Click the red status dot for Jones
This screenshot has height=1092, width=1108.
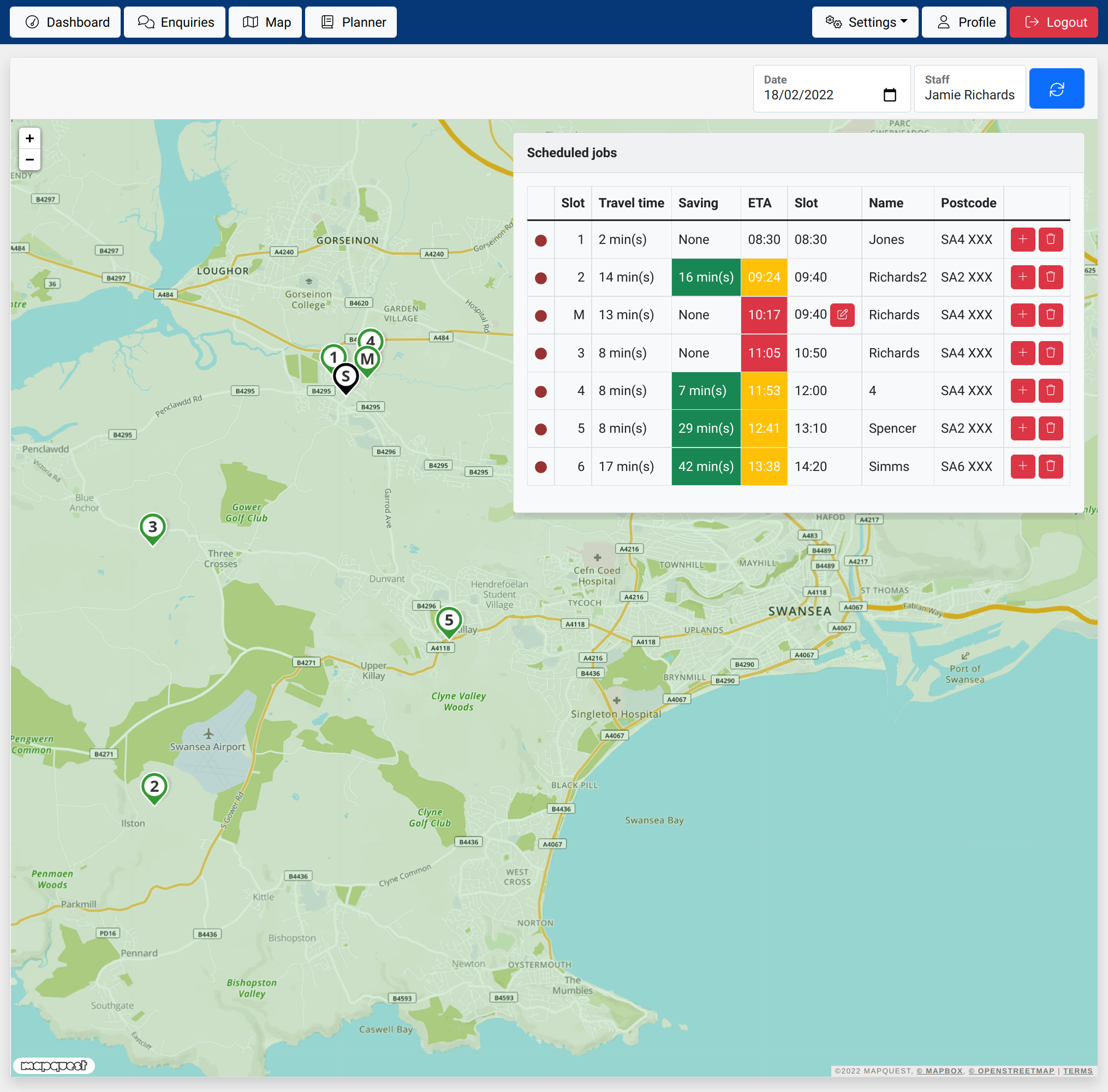(x=541, y=240)
